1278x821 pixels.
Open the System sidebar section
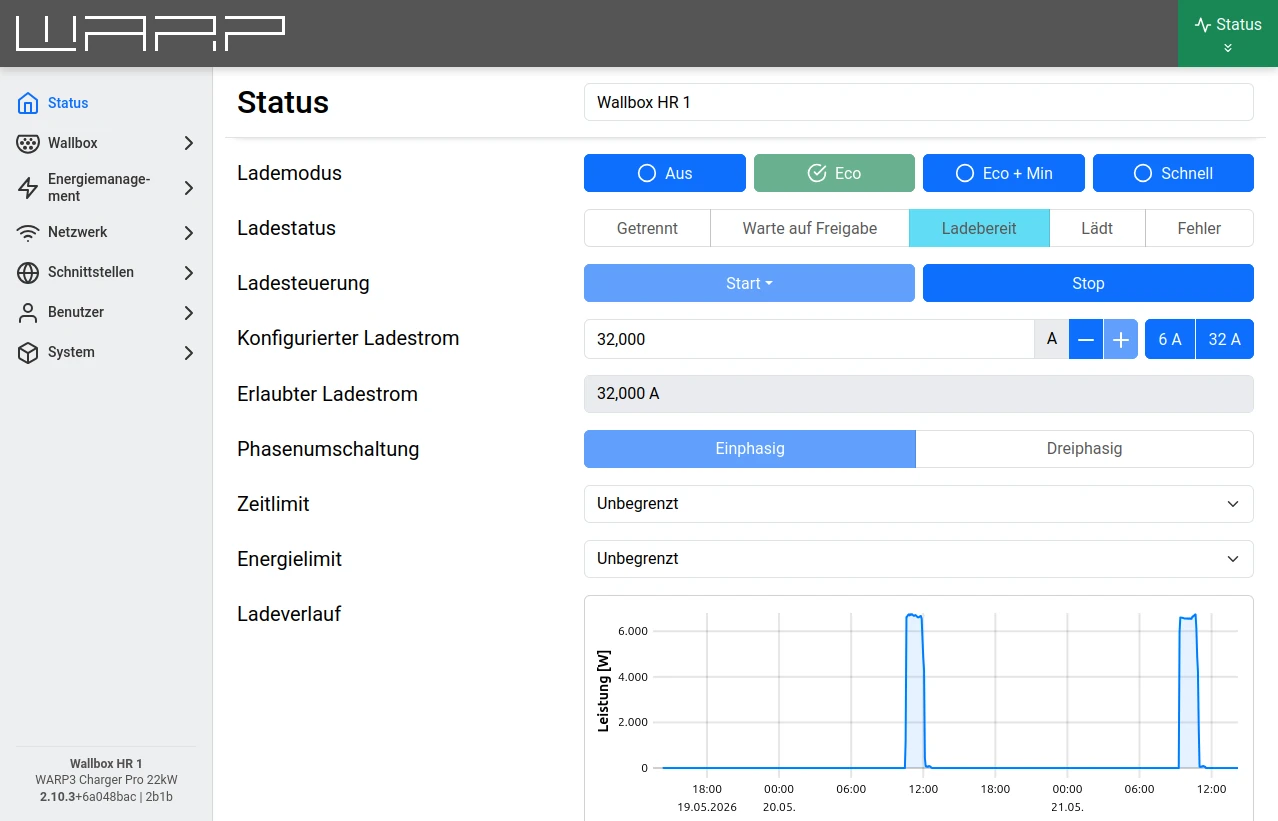(106, 352)
